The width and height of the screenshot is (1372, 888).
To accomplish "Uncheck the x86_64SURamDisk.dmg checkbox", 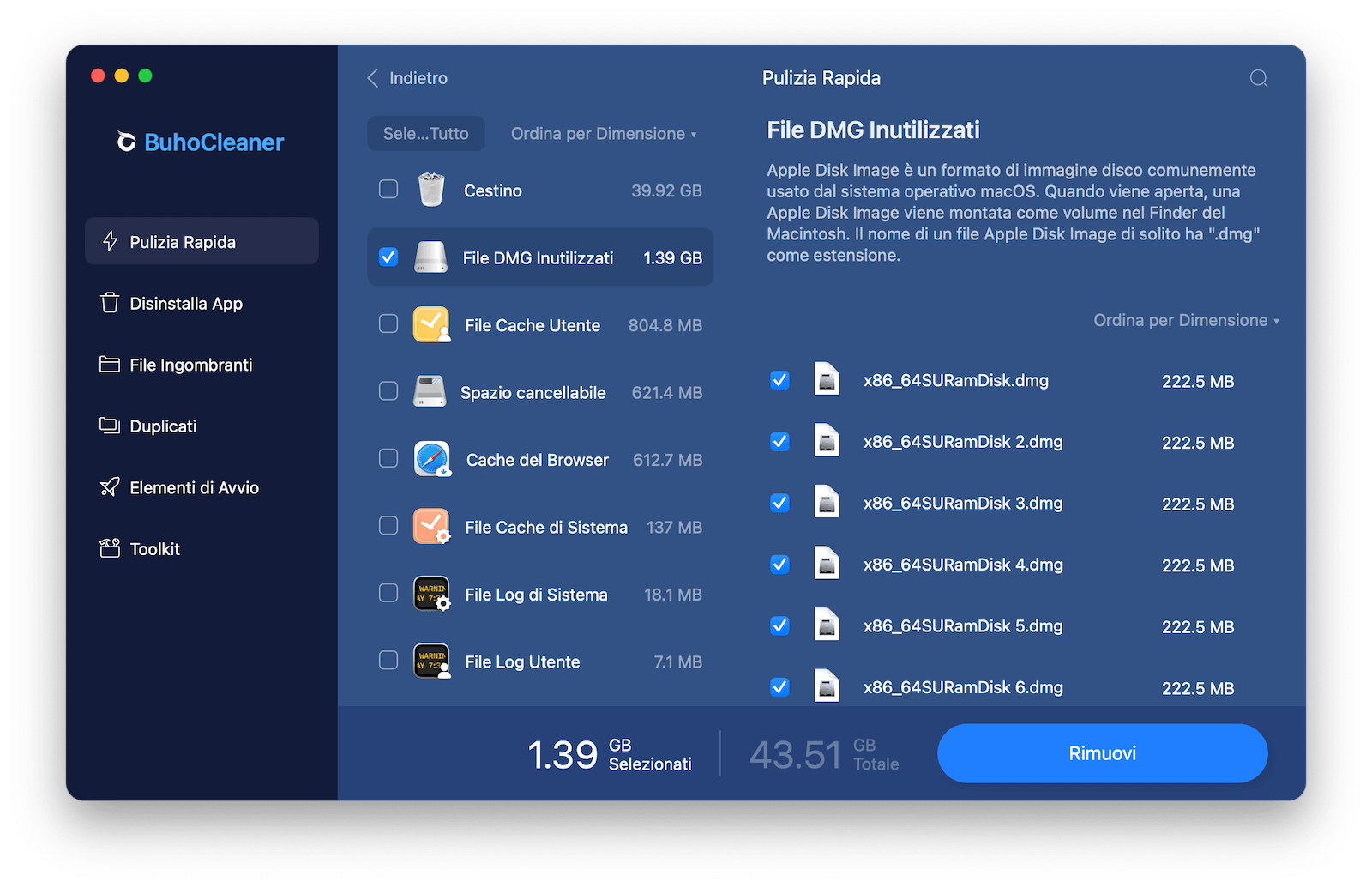I will 779,379.
